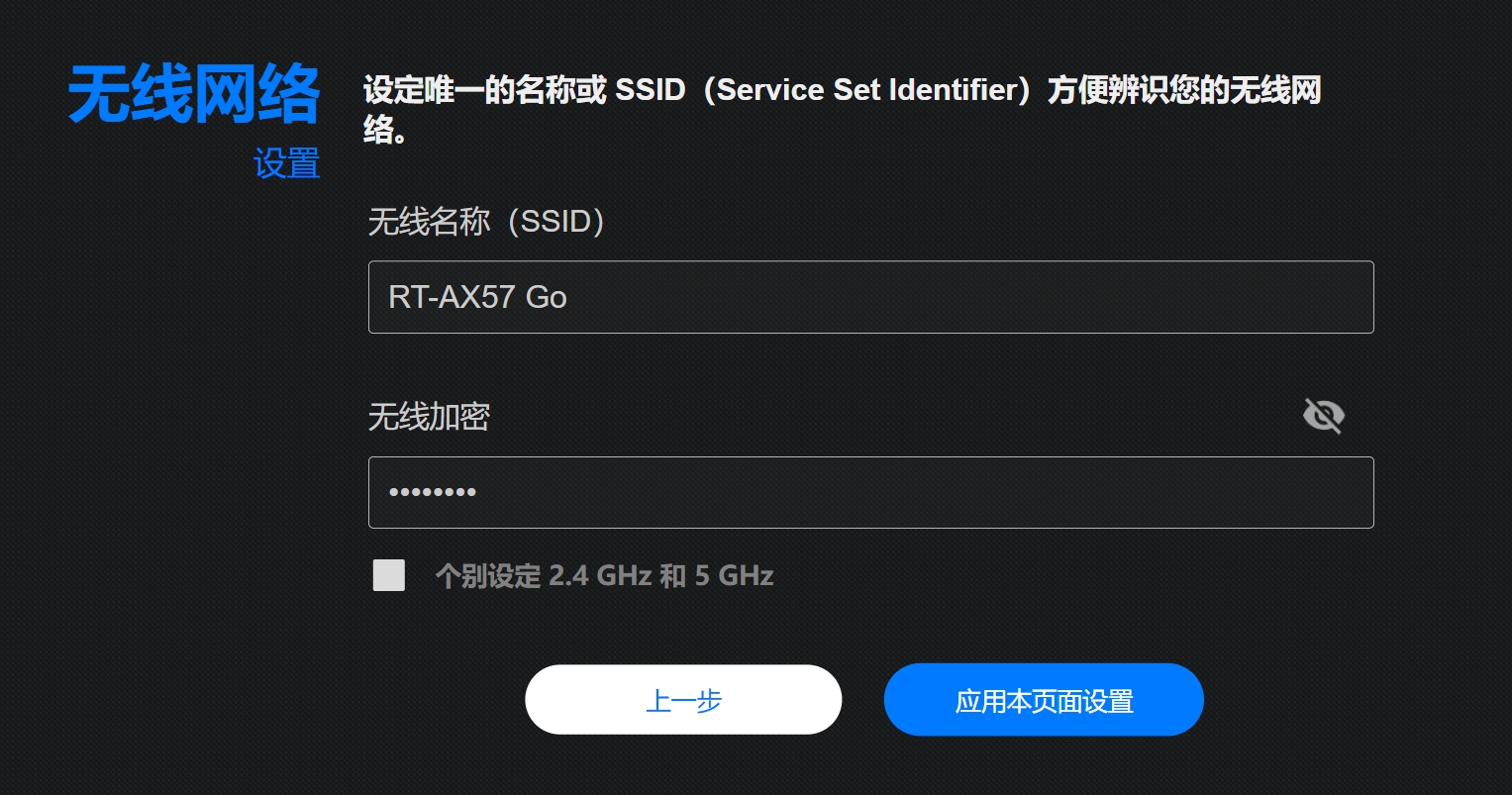Reveal the wireless password with the eye icon

tap(1324, 416)
